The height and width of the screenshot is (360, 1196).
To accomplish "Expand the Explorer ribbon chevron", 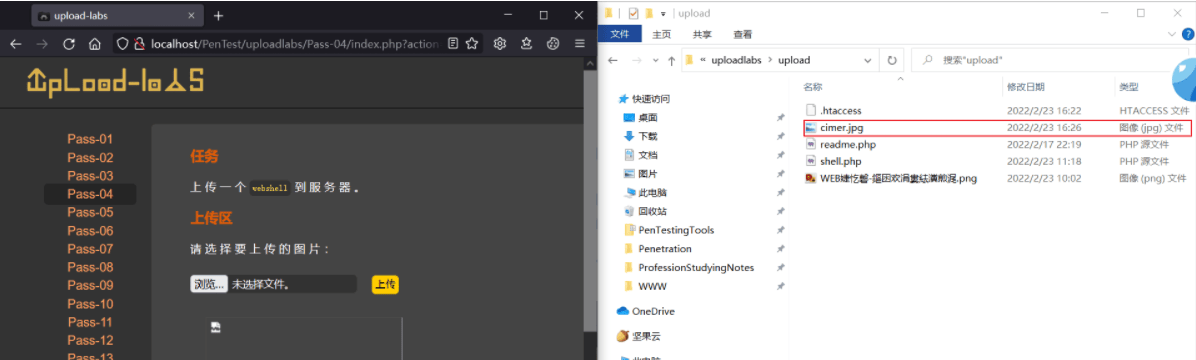I will click(x=1172, y=34).
